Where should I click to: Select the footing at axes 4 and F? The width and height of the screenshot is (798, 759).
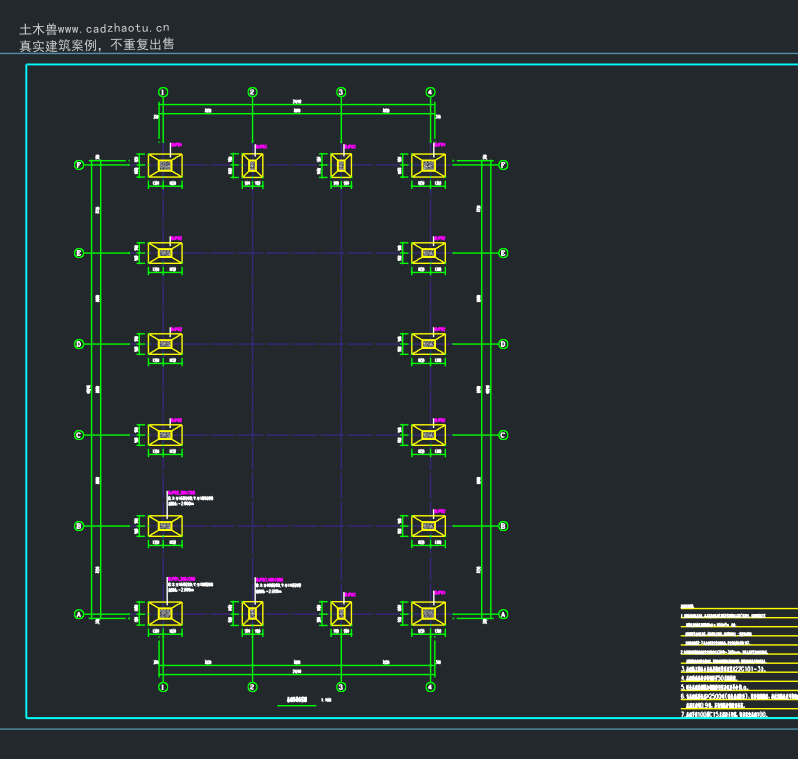pyautogui.click(x=429, y=165)
